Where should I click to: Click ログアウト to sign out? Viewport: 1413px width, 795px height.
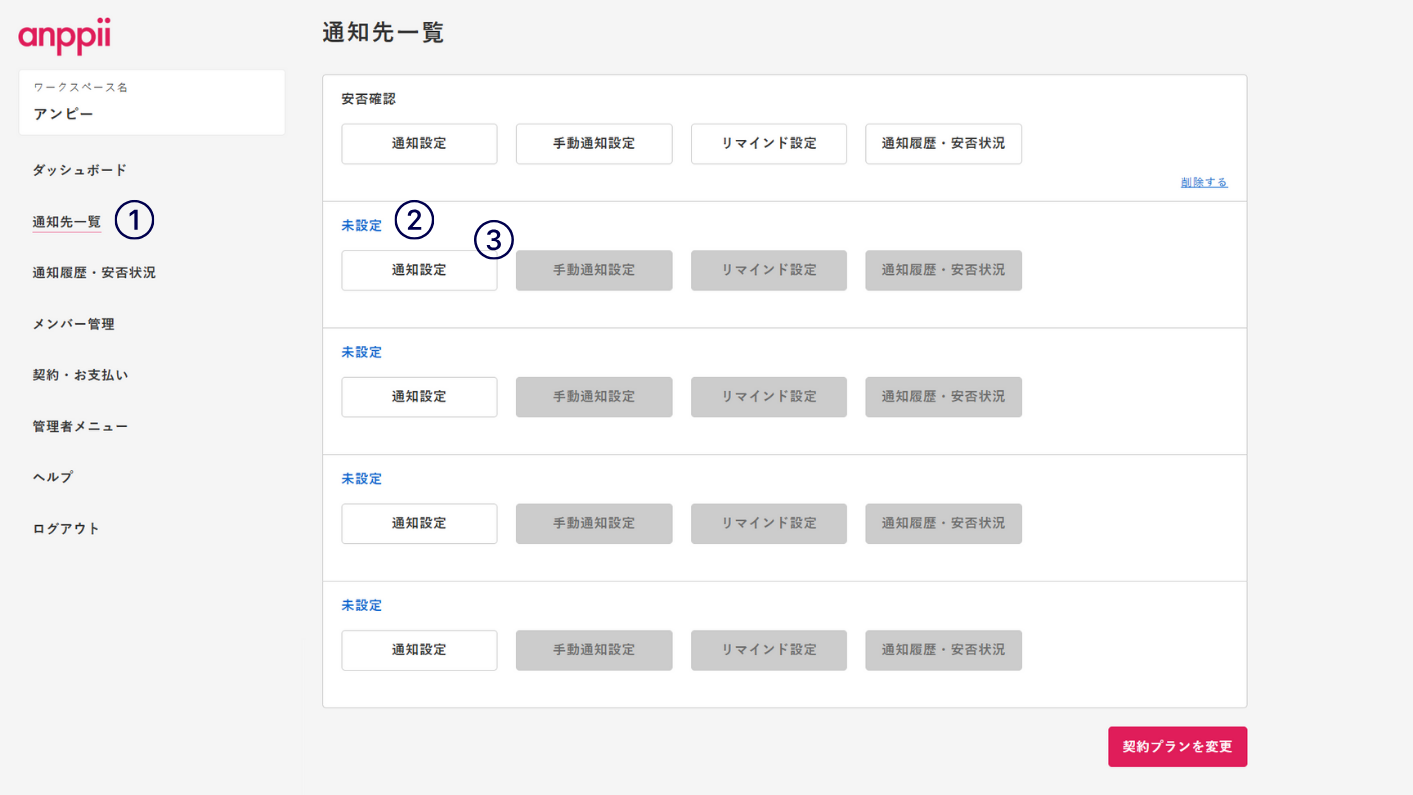click(66, 528)
